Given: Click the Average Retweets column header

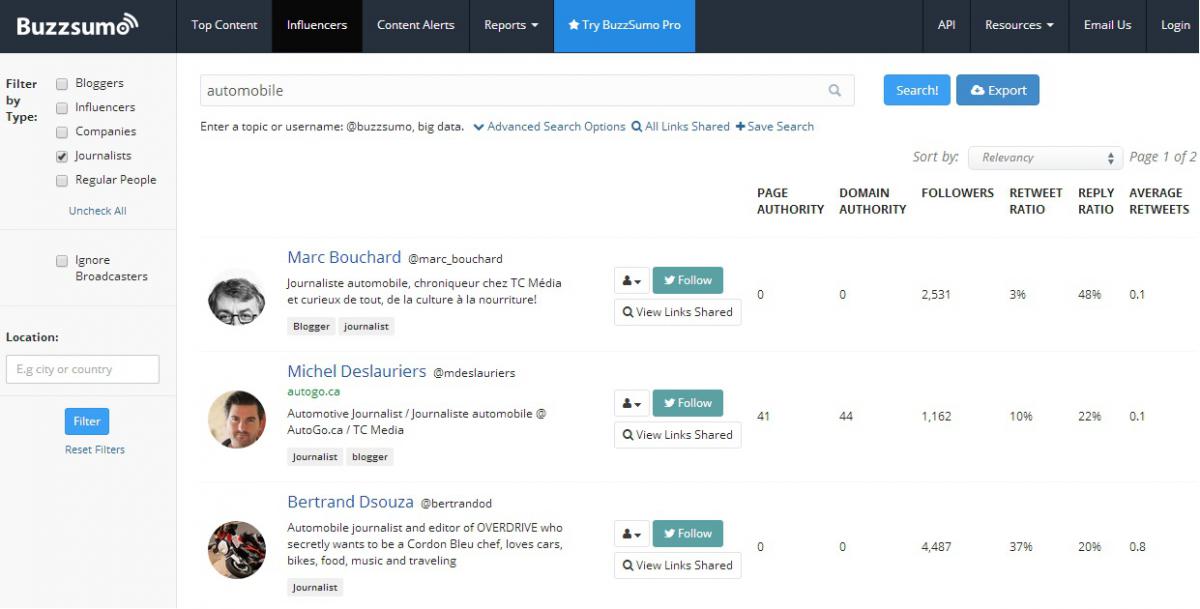Looking at the screenshot, I should pyautogui.click(x=1159, y=201).
